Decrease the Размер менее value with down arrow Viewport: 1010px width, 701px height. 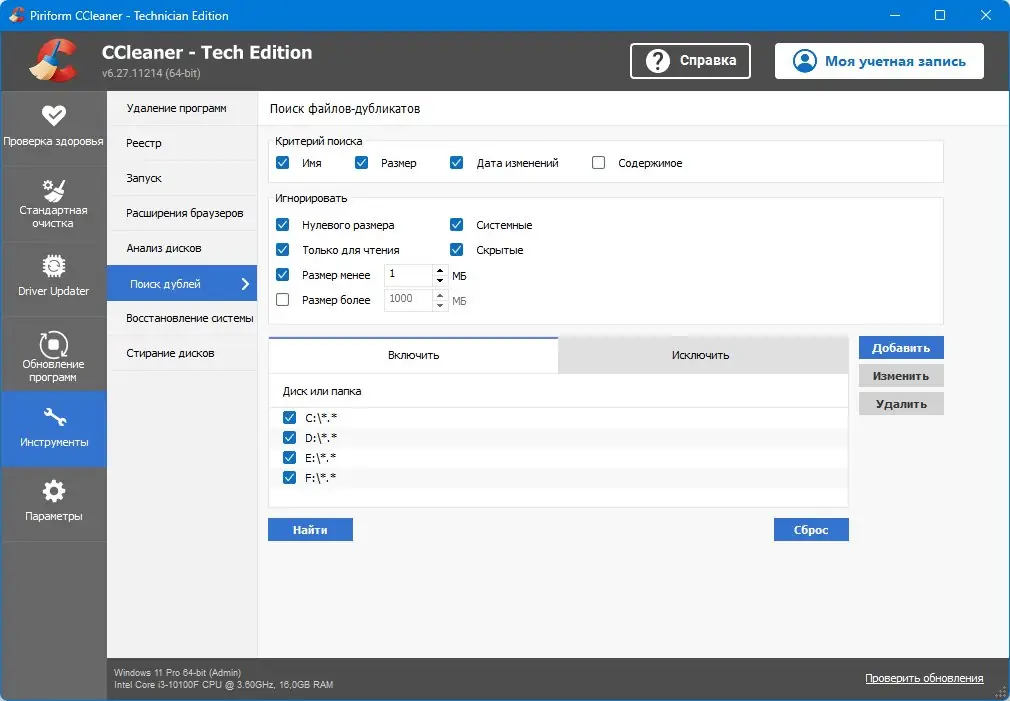click(440, 280)
